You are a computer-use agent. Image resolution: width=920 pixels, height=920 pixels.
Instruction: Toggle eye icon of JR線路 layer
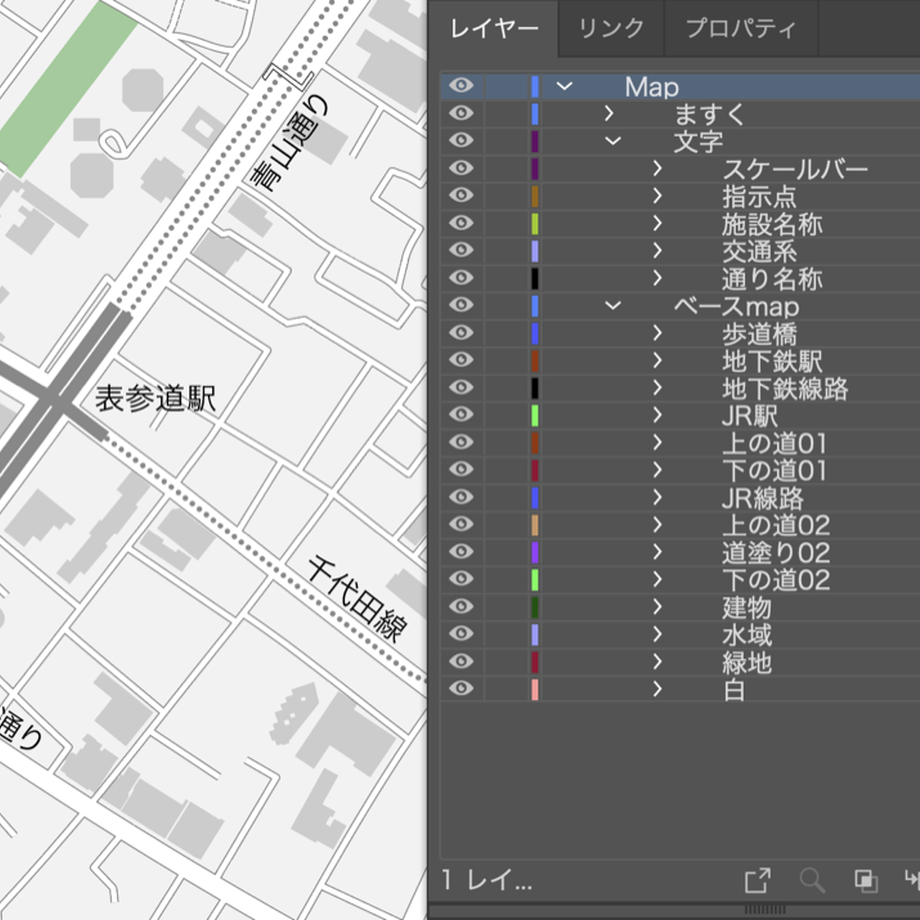(x=461, y=497)
